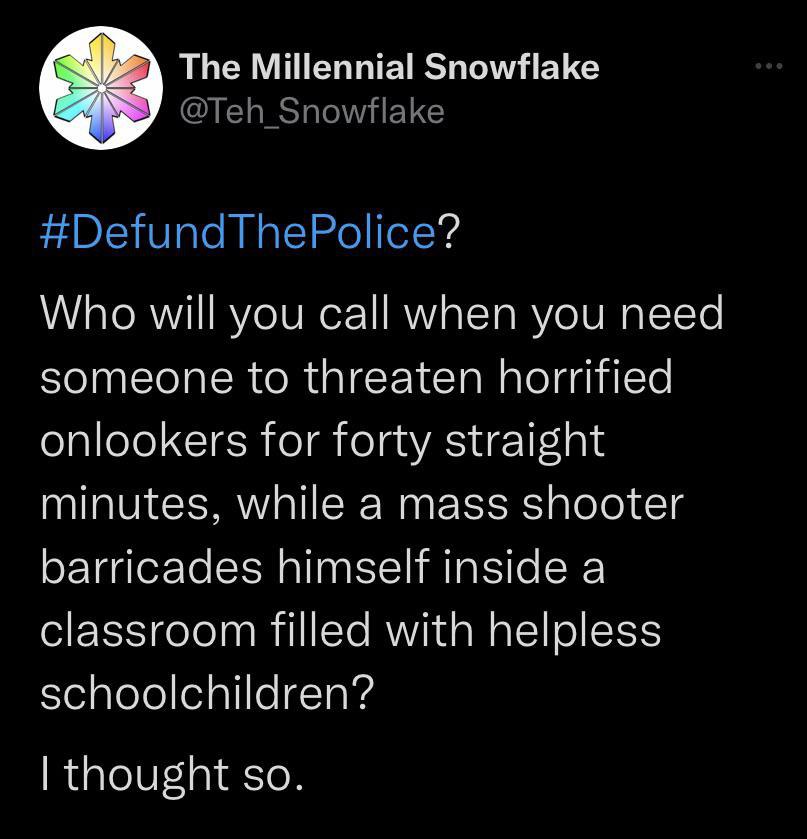Click the closing line "I thought so."
807x839 pixels.
coord(170,773)
